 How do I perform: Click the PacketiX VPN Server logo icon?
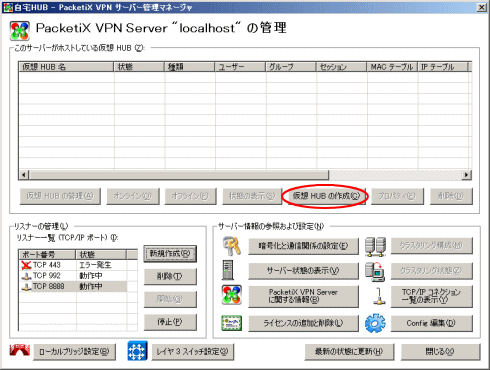pos(20,30)
